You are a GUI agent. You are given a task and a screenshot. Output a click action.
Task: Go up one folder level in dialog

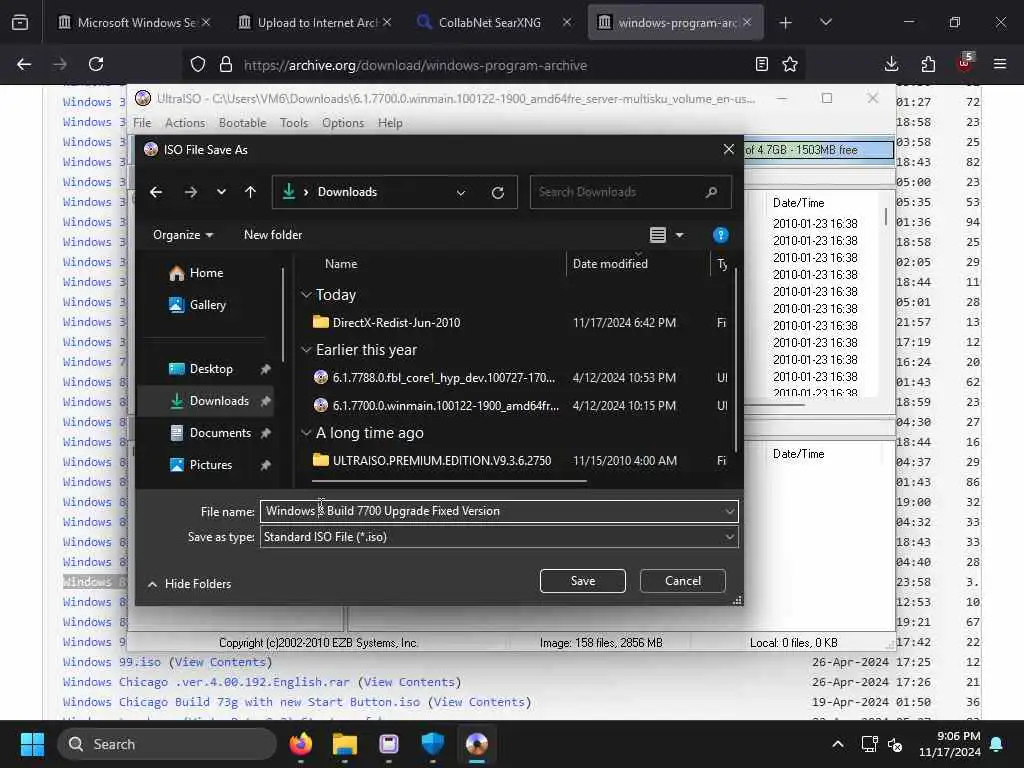pyautogui.click(x=250, y=192)
